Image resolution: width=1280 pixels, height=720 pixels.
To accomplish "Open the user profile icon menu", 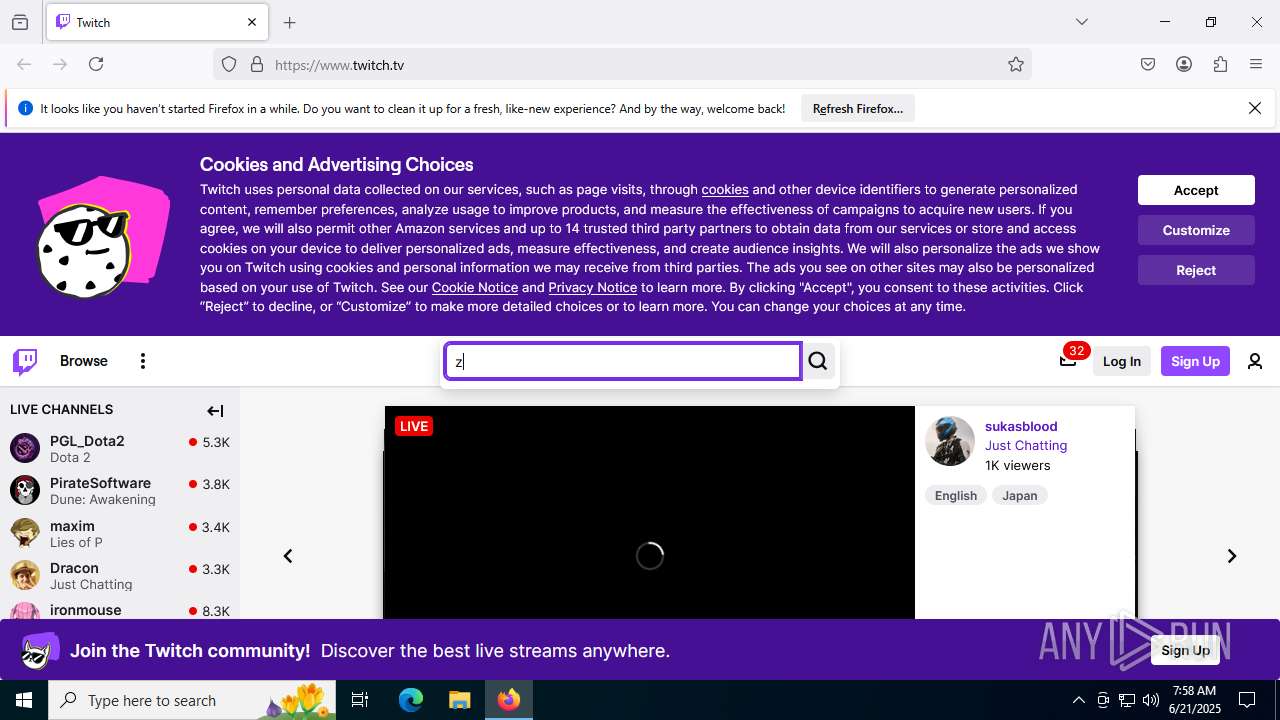I will point(1255,361).
